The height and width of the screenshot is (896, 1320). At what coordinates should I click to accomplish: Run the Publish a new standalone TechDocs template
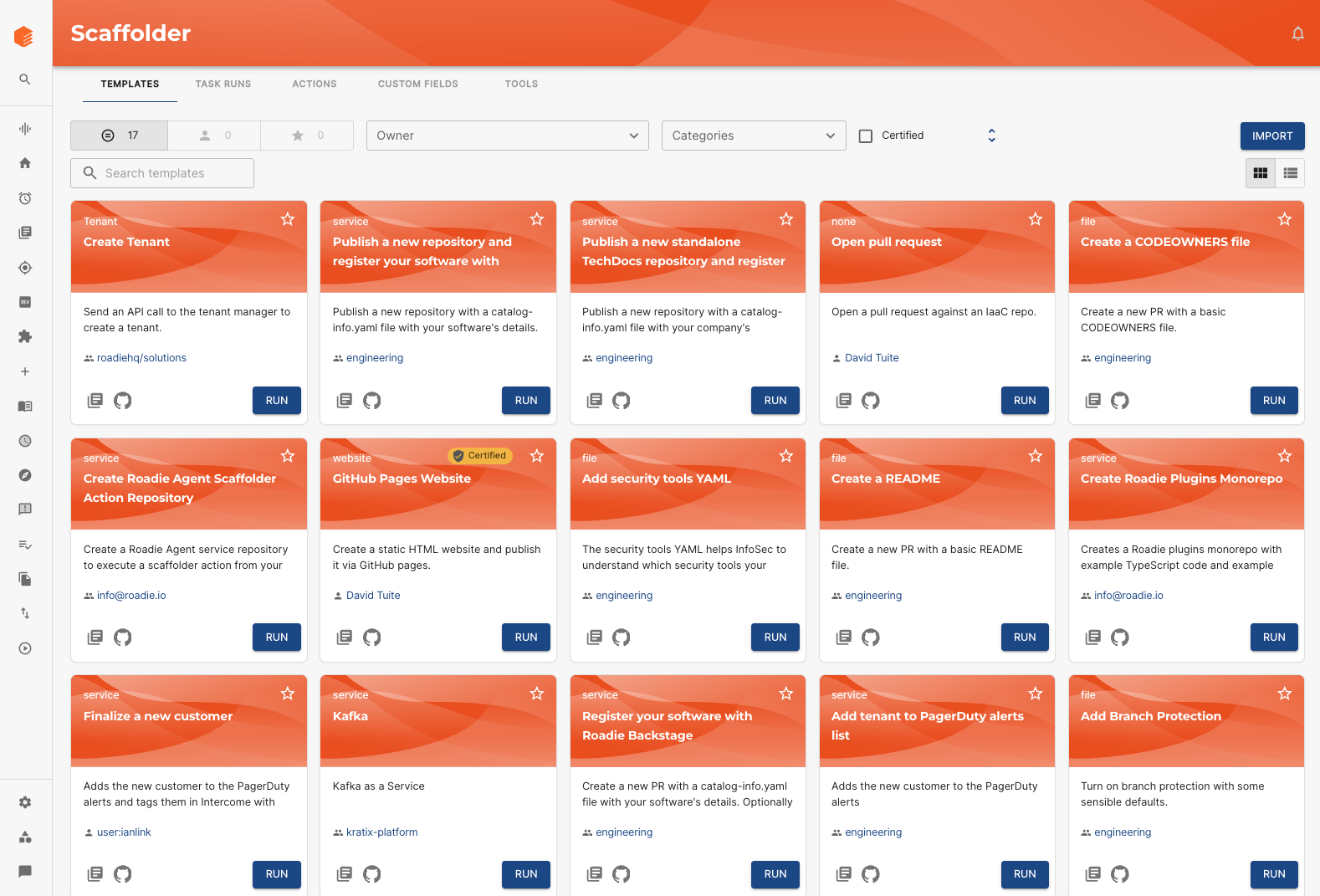(x=775, y=401)
